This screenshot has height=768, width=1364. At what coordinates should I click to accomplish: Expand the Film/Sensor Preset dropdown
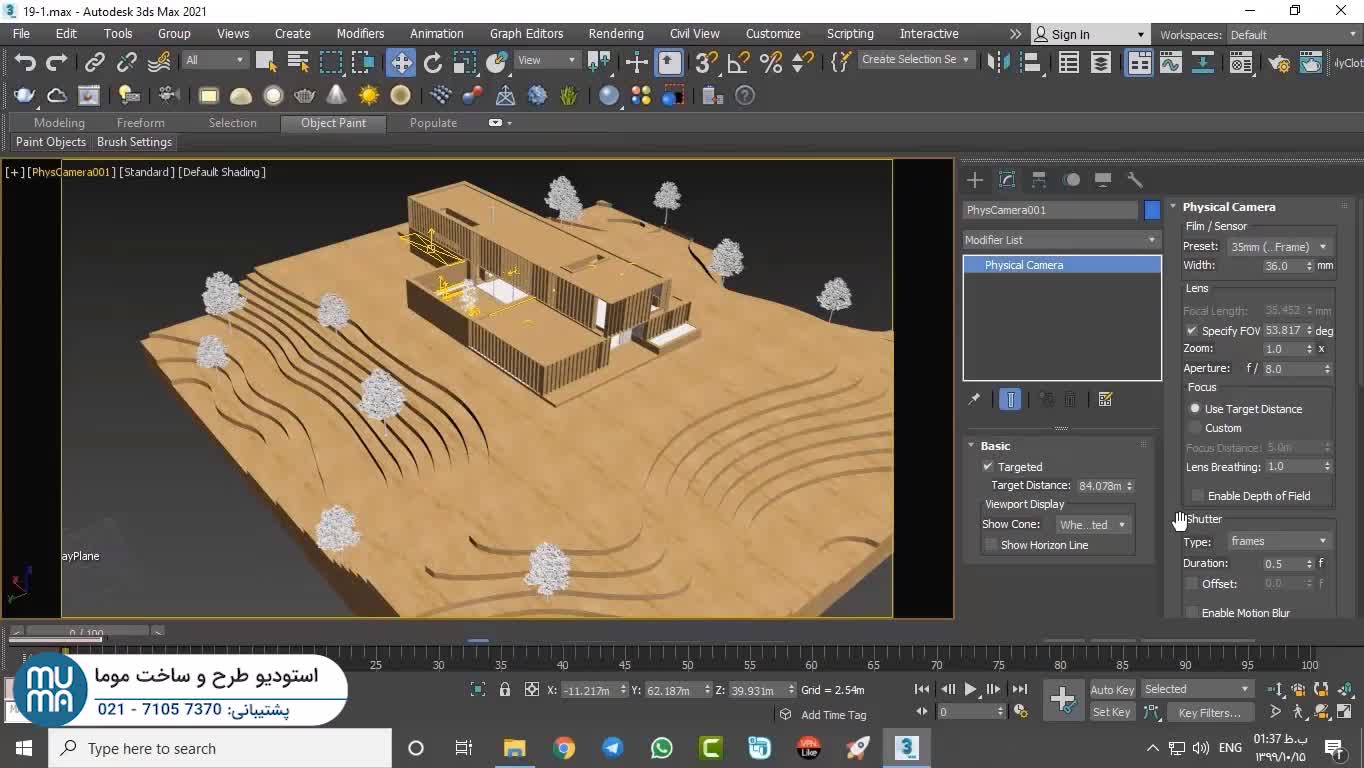(x=1279, y=247)
